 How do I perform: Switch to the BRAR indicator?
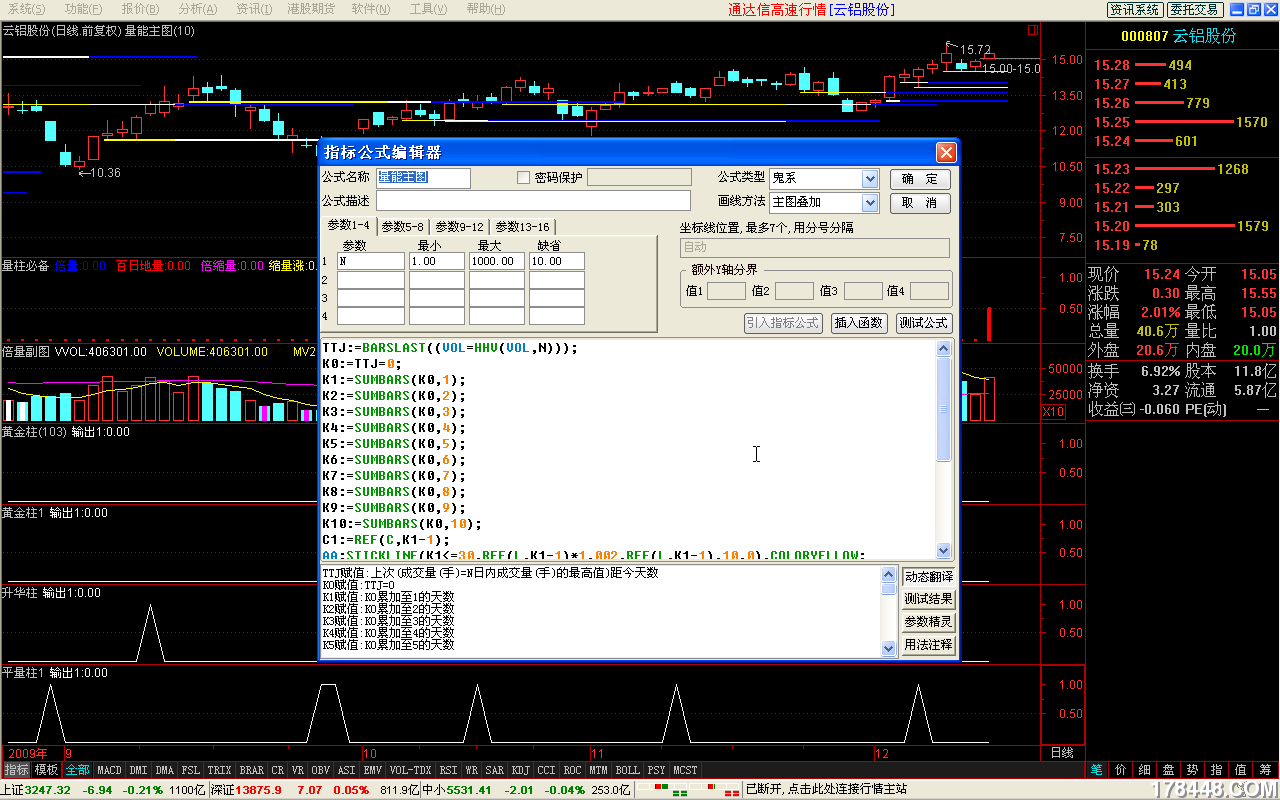coord(252,770)
